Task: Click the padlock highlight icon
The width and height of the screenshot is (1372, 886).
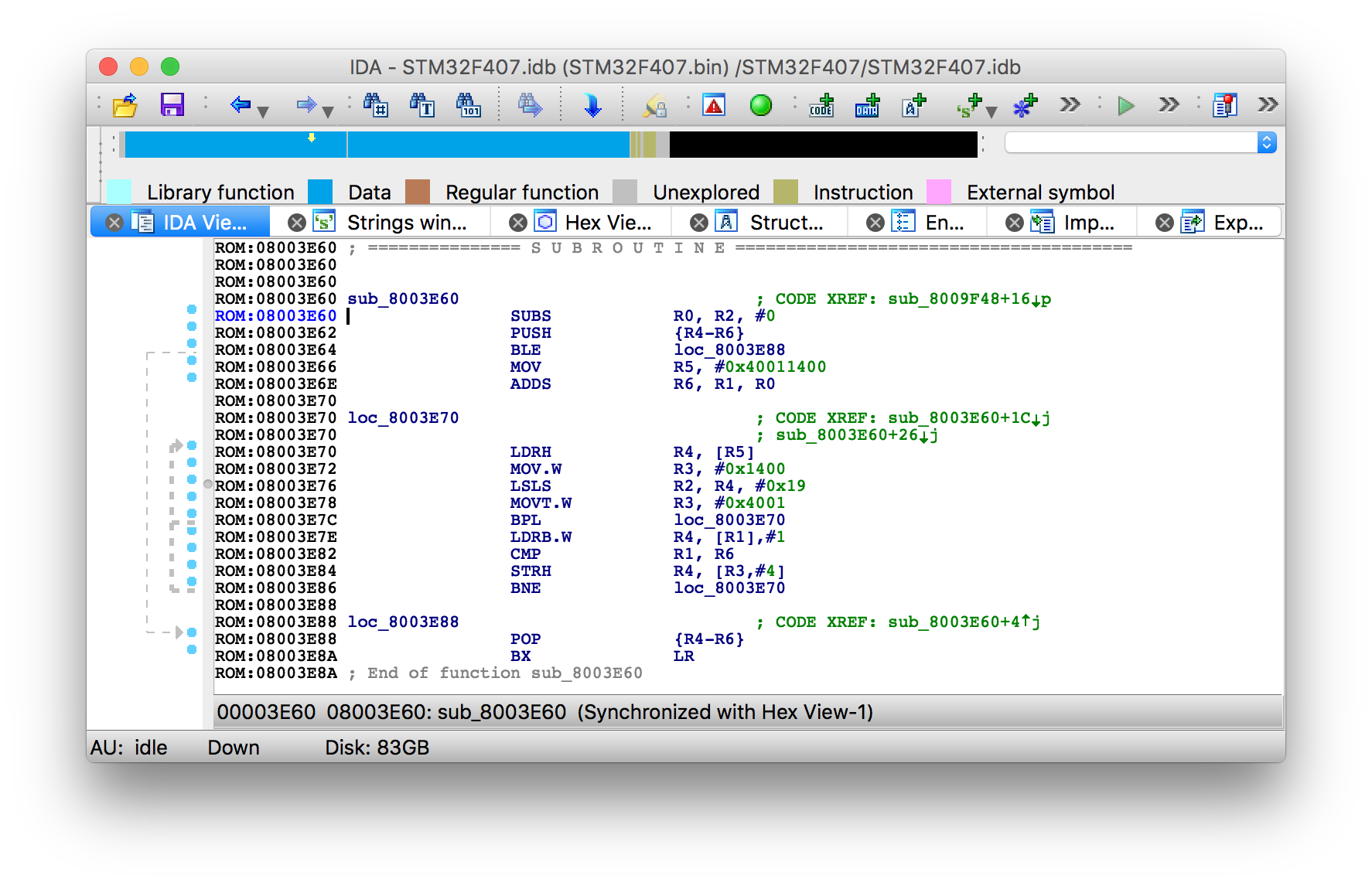Action: [654, 105]
